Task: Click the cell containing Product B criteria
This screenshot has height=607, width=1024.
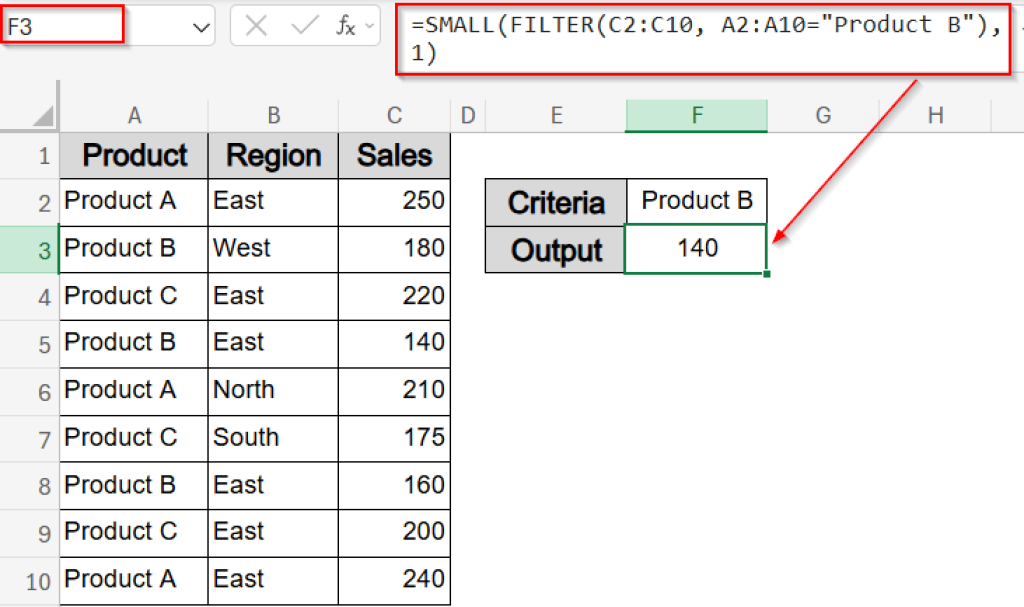Action: coord(696,202)
